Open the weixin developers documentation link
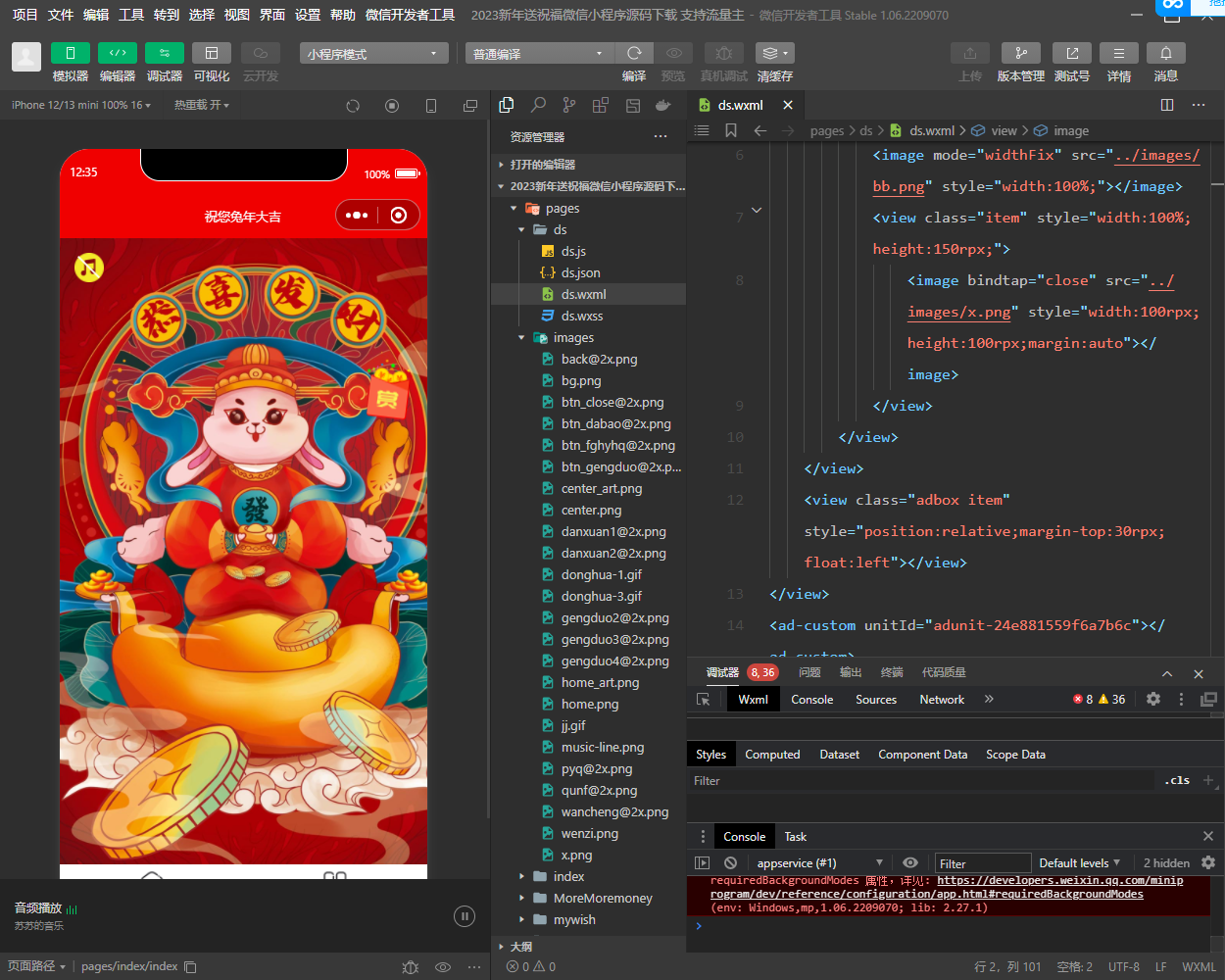1225x980 pixels. 1059,880
